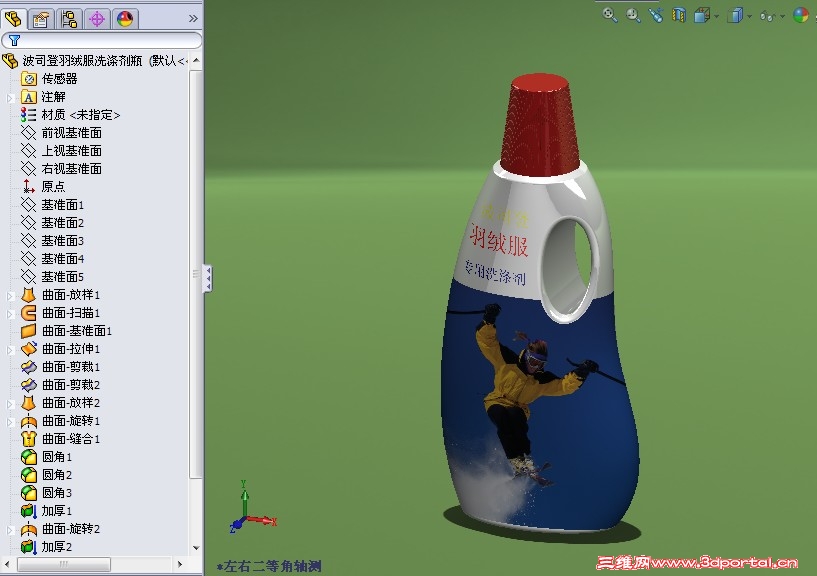Click the 曲面-旋转2 revolve icon
Viewport: 817px width, 576px height.
pos(29,529)
